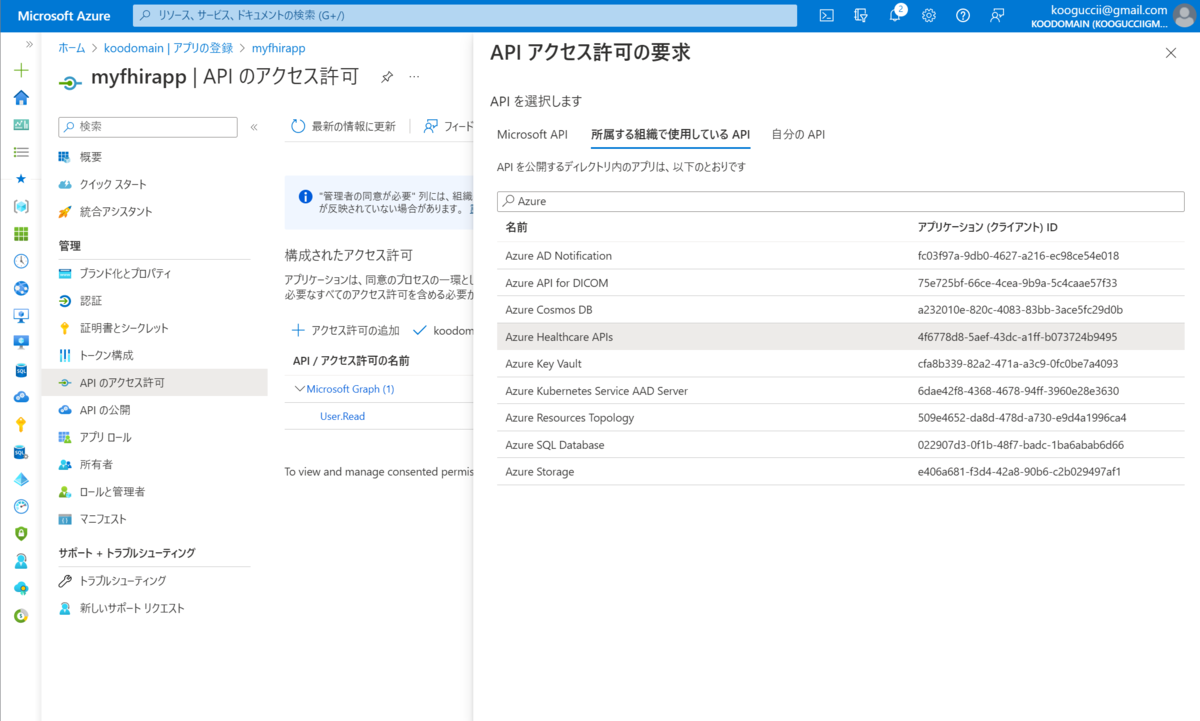
Task: Select Azure Key Vault row
Action: [840, 364]
